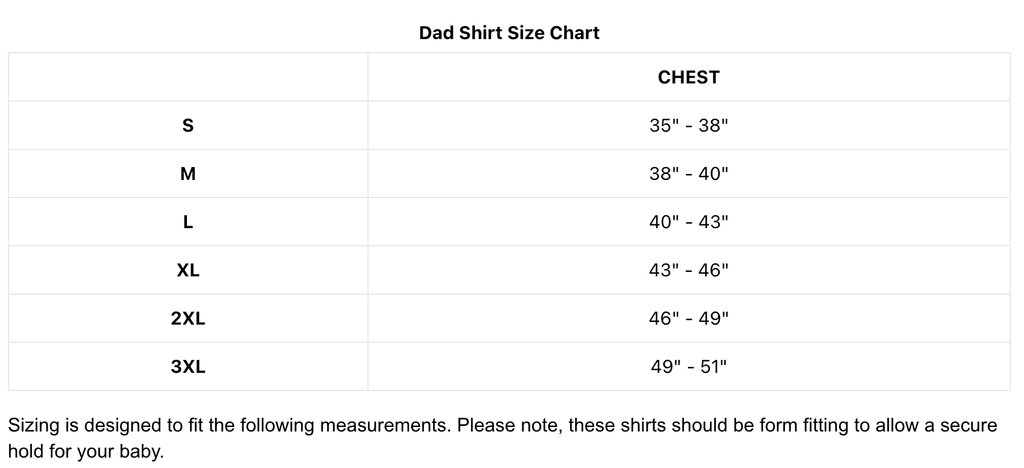Image resolution: width=1024 pixels, height=468 pixels.
Task: Select the 46" - 49" chest measurement
Action: pyautogui.click(x=688, y=319)
